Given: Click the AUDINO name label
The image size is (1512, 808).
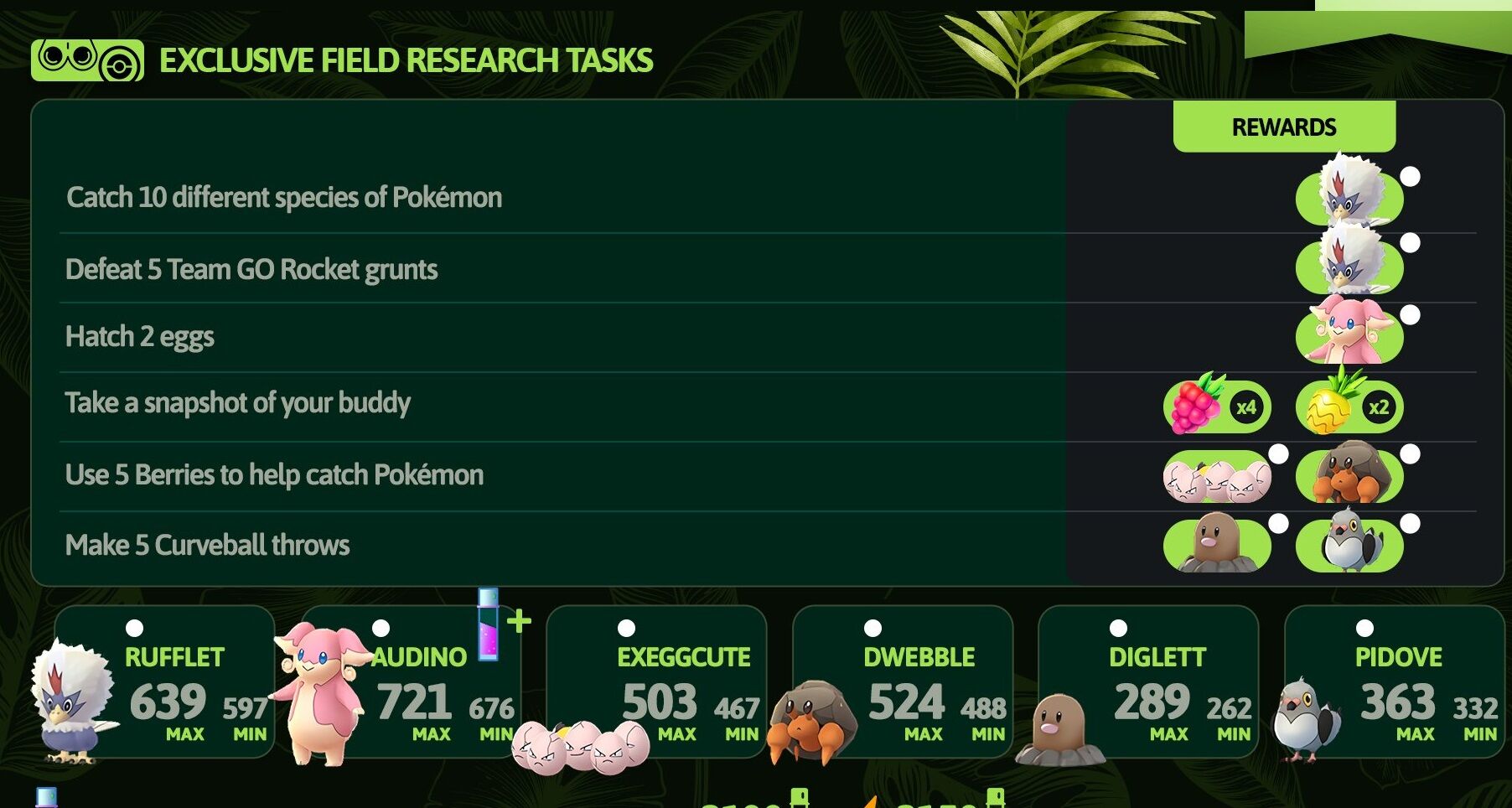Looking at the screenshot, I should (x=418, y=657).
